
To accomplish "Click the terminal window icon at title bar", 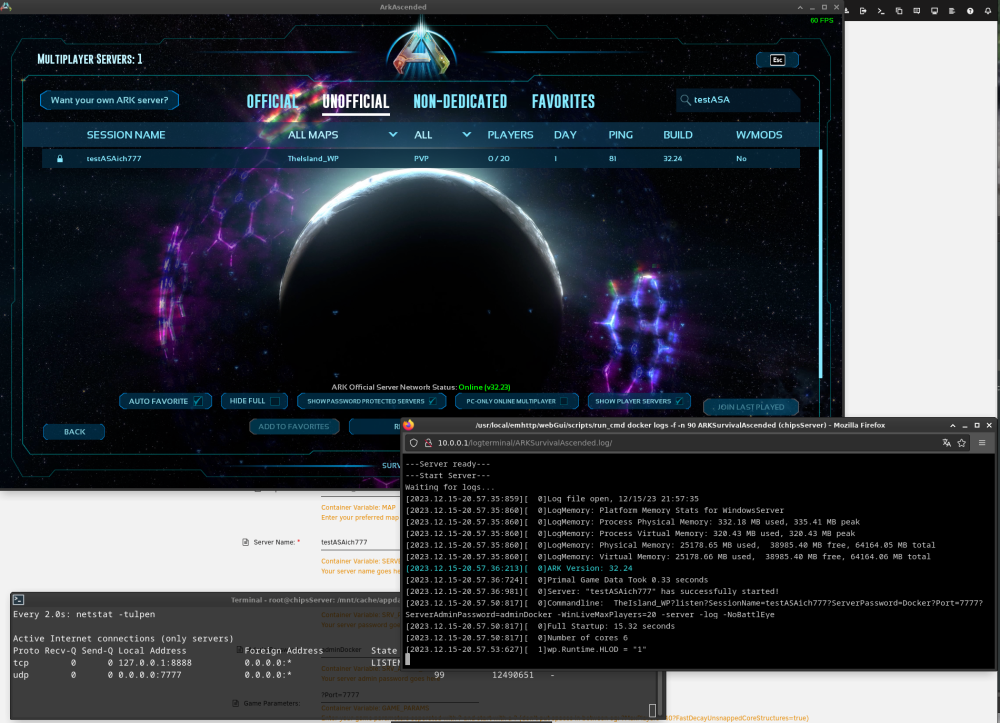I will click(18, 600).
